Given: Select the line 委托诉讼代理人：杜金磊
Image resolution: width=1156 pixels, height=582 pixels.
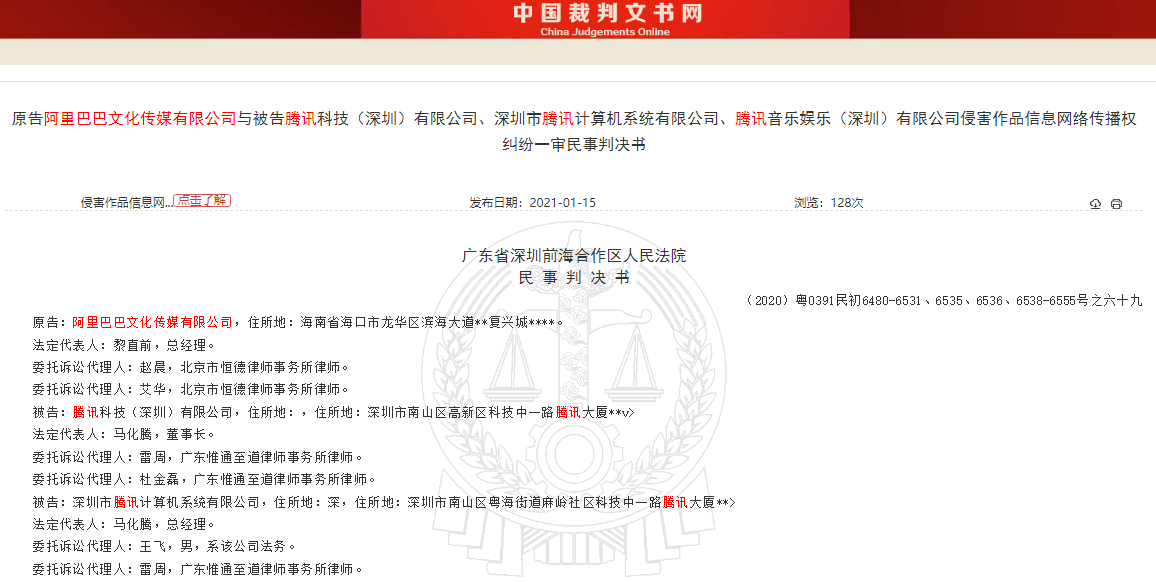Looking at the screenshot, I should (x=204, y=479).
